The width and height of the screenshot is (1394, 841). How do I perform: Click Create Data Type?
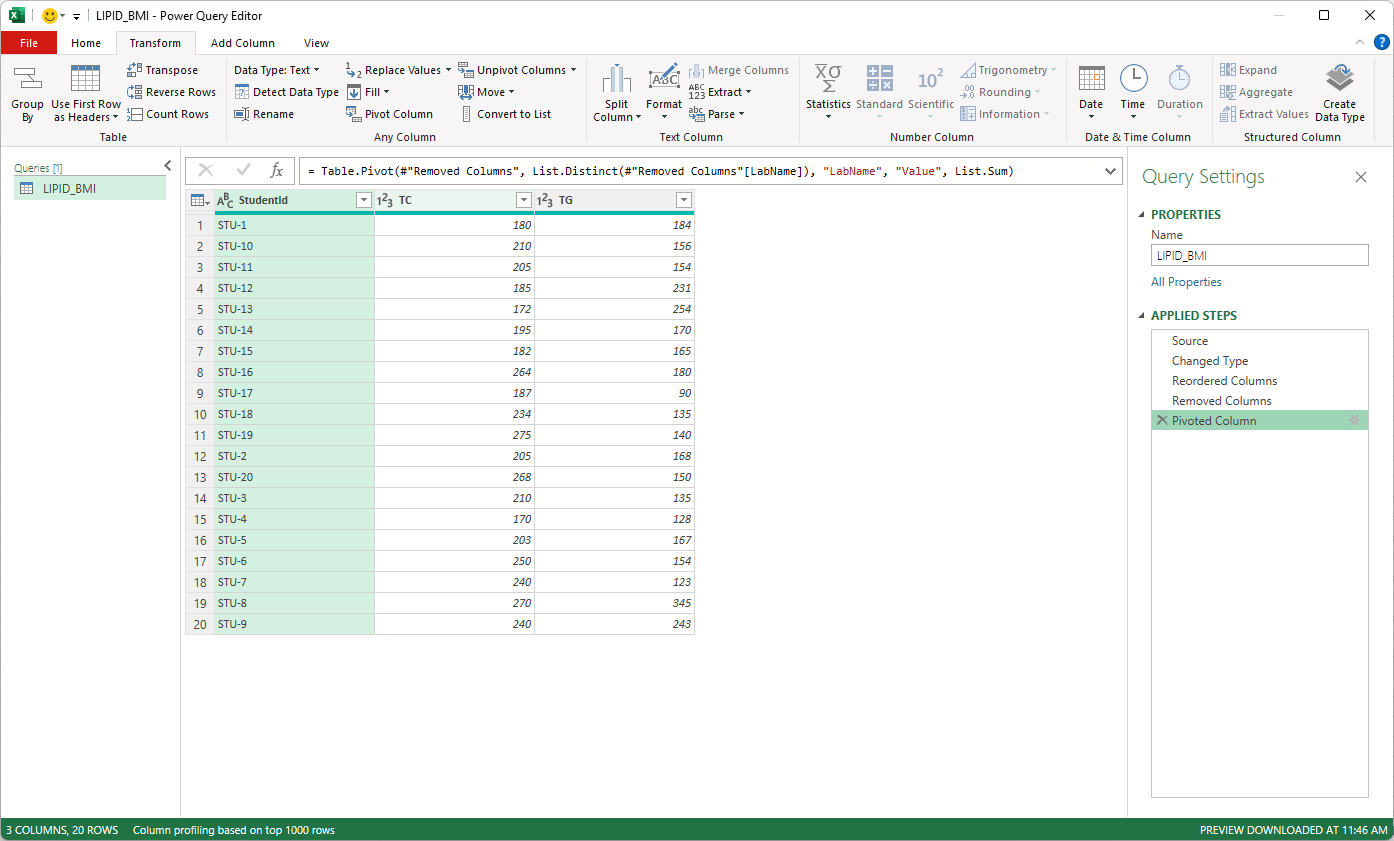[x=1340, y=94]
